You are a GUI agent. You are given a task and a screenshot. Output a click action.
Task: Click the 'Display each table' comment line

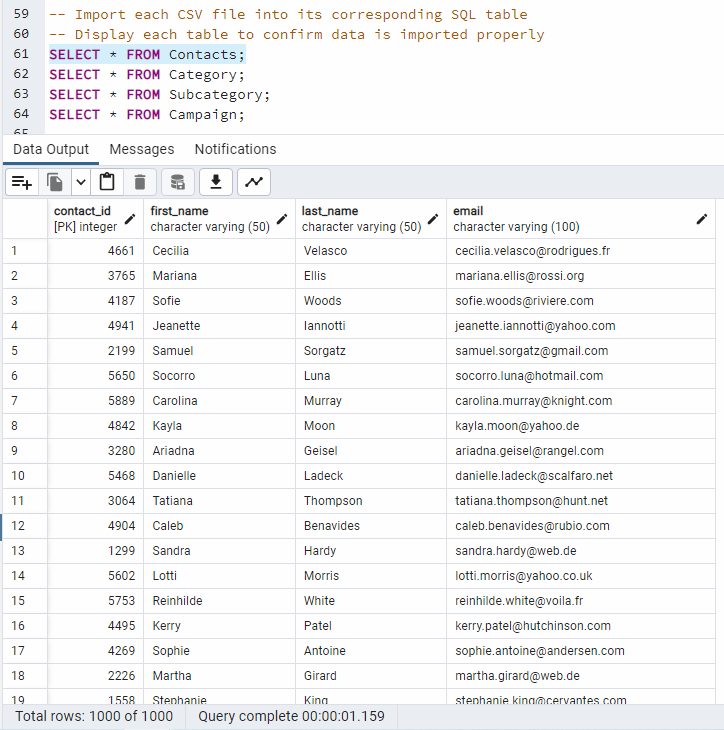pyautogui.click(x=297, y=35)
